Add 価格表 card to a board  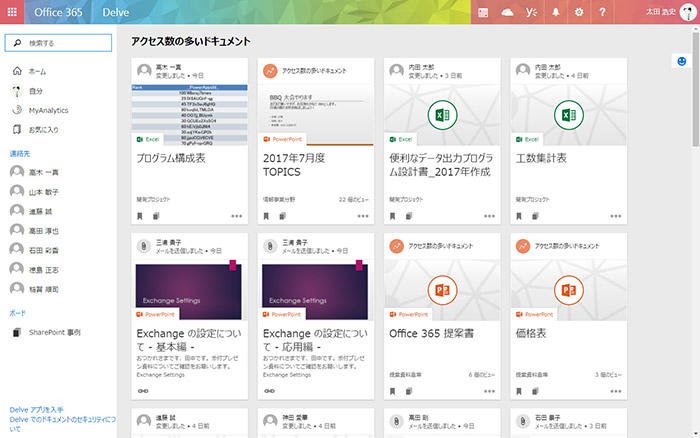pyautogui.click(x=535, y=392)
